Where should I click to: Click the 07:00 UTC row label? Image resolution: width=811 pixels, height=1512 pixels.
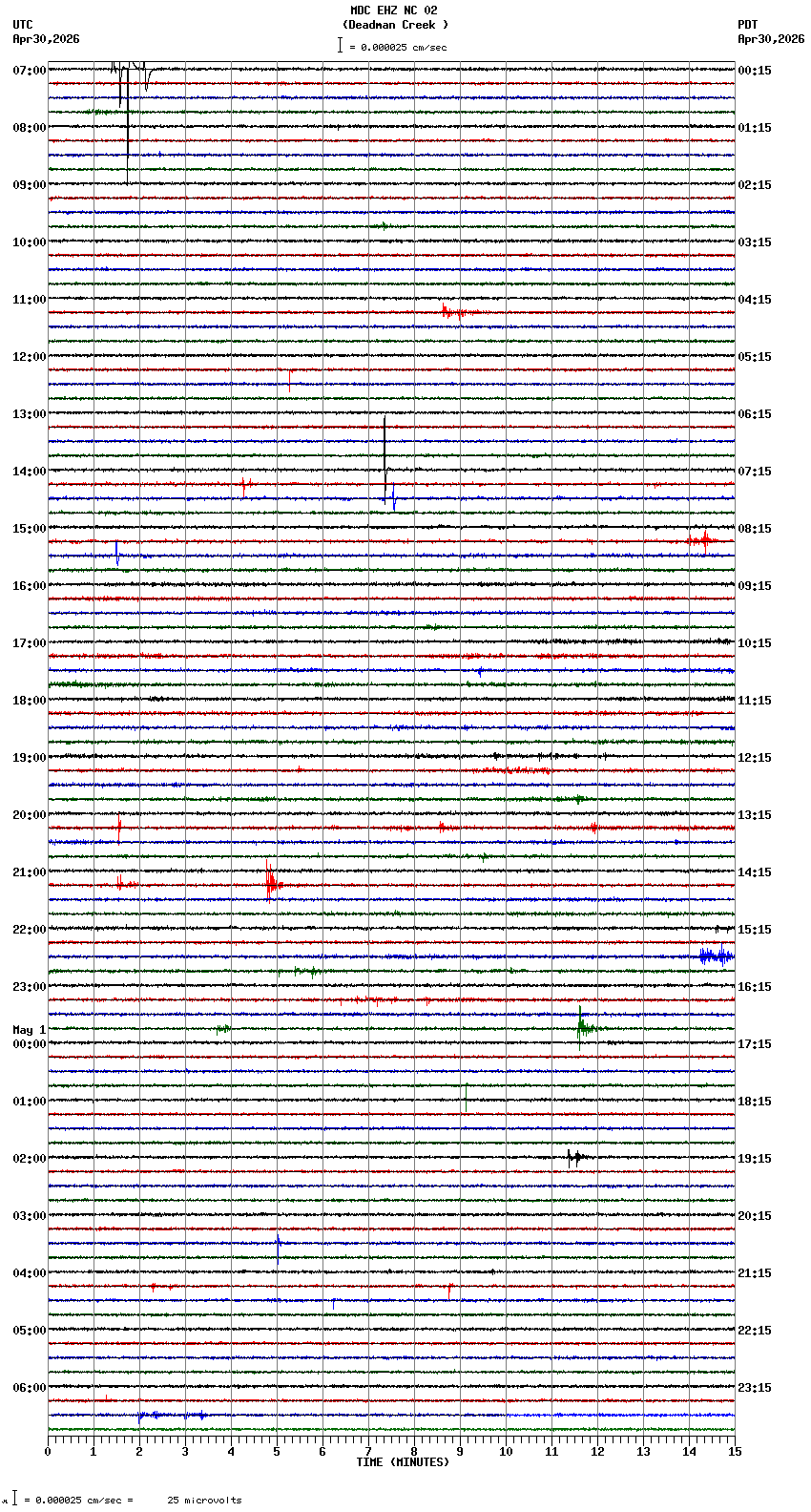click(x=29, y=71)
